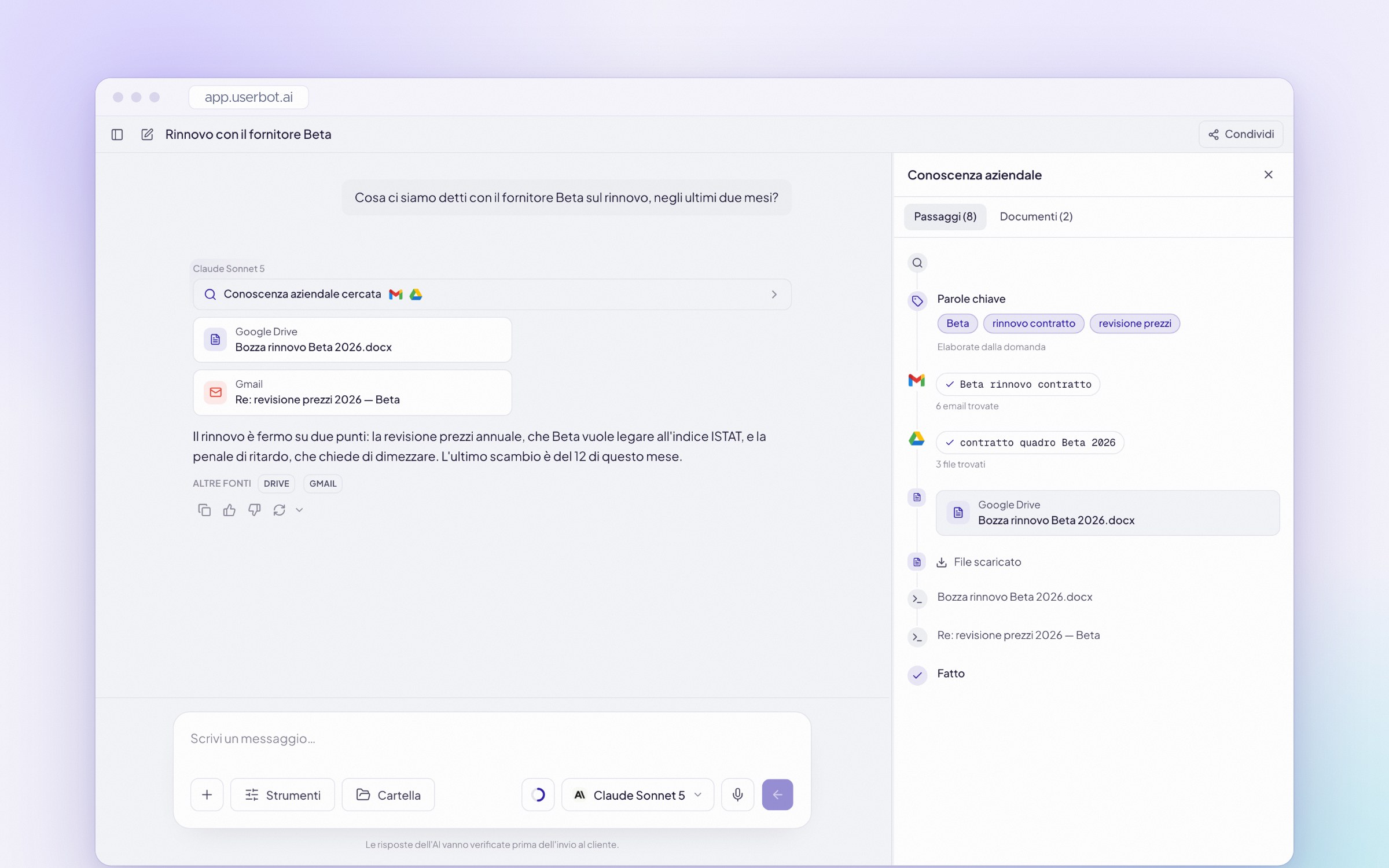Image resolution: width=1389 pixels, height=868 pixels.
Task: Open the regenerate options chevron
Action: click(x=299, y=510)
